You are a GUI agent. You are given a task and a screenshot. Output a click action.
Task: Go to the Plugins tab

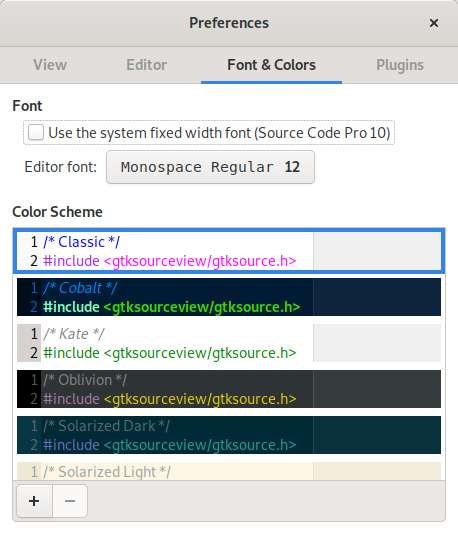[x=400, y=65]
